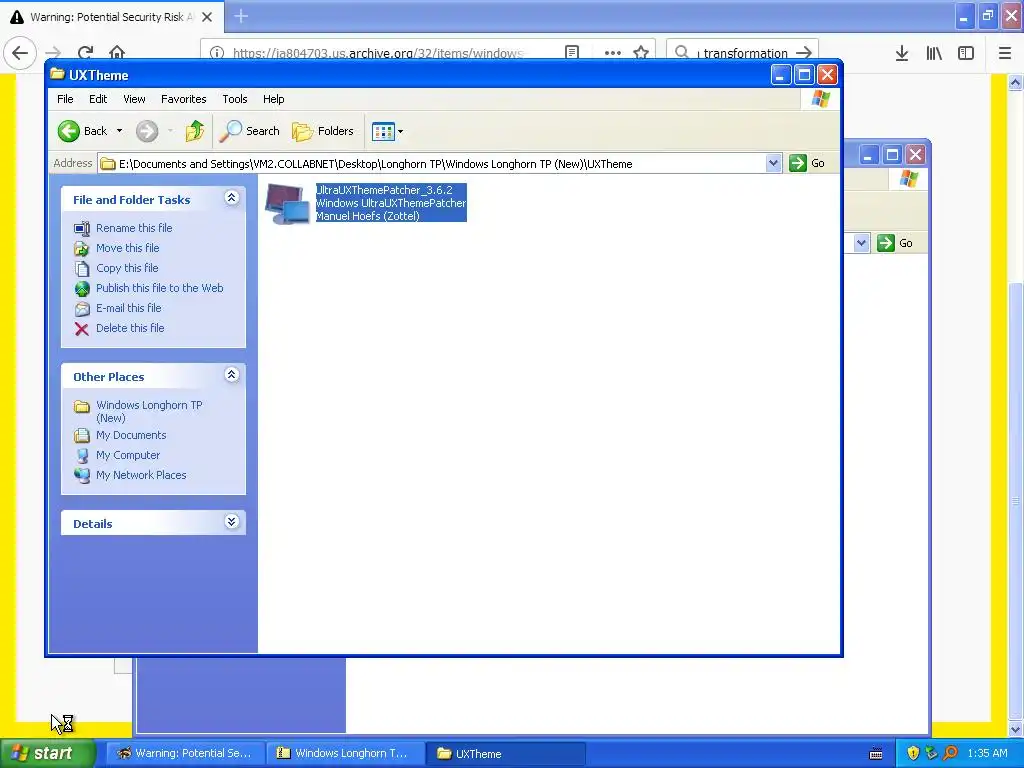Collapse the File and Folder Tasks panel
The height and width of the screenshot is (768, 1024).
231,198
